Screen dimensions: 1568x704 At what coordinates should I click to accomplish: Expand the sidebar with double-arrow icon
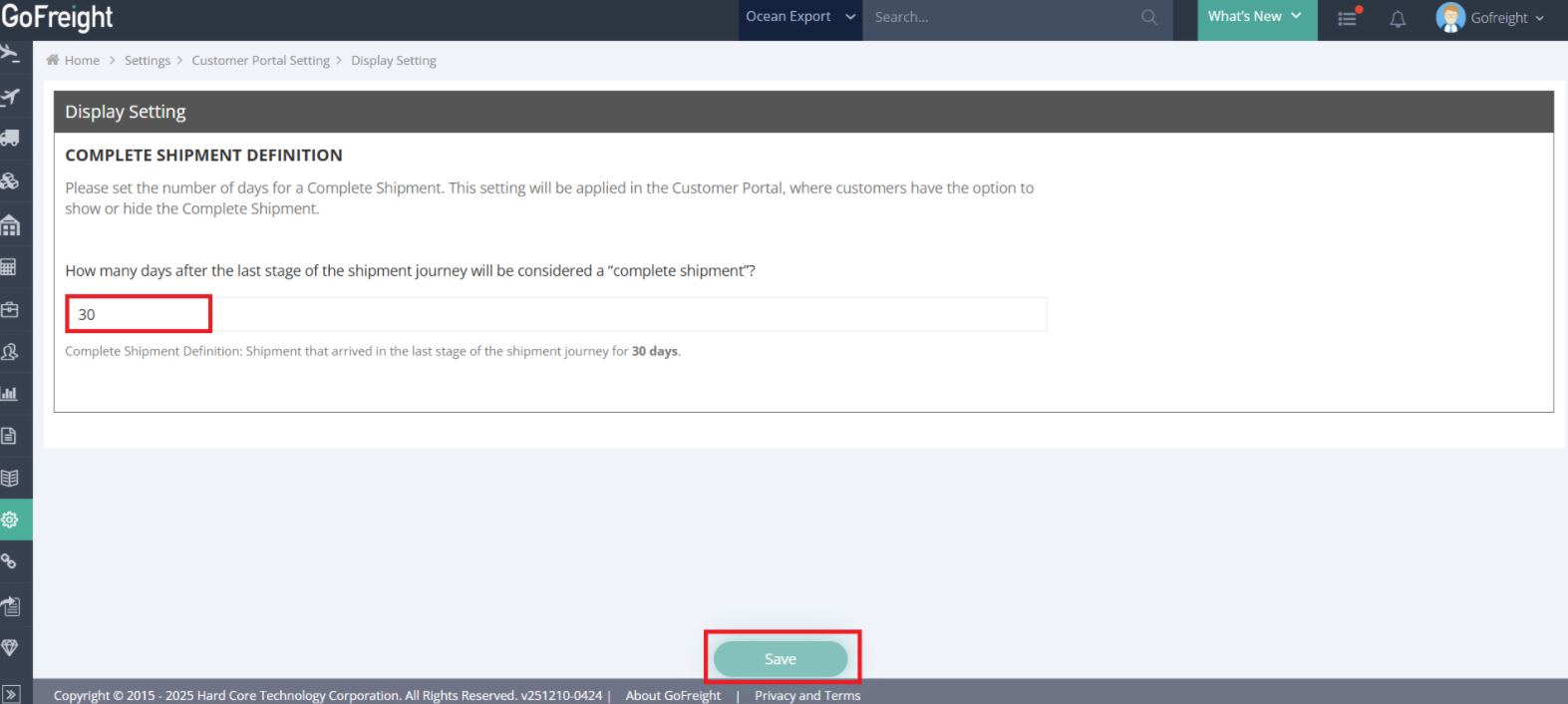(10, 694)
